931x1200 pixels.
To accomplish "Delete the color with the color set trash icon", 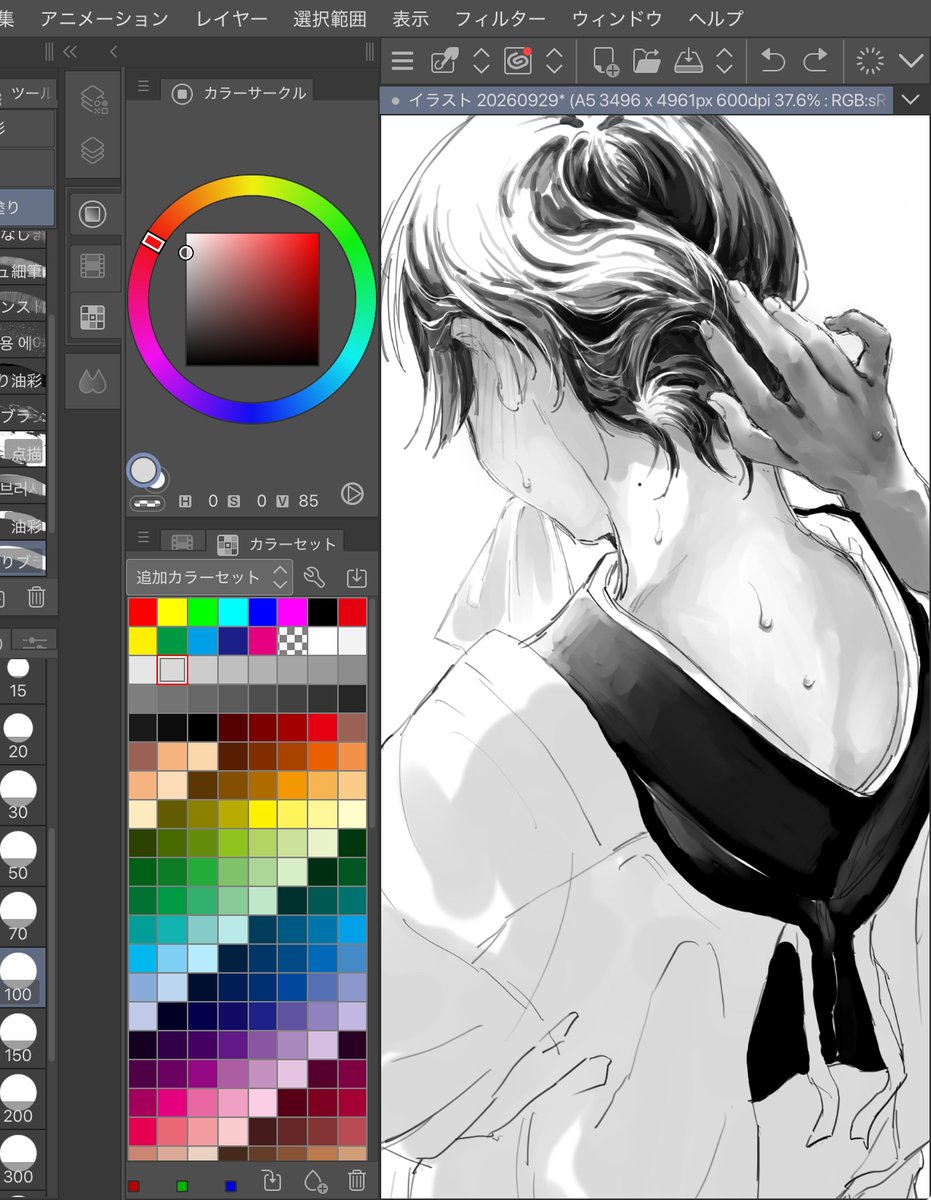I will pos(357,1181).
